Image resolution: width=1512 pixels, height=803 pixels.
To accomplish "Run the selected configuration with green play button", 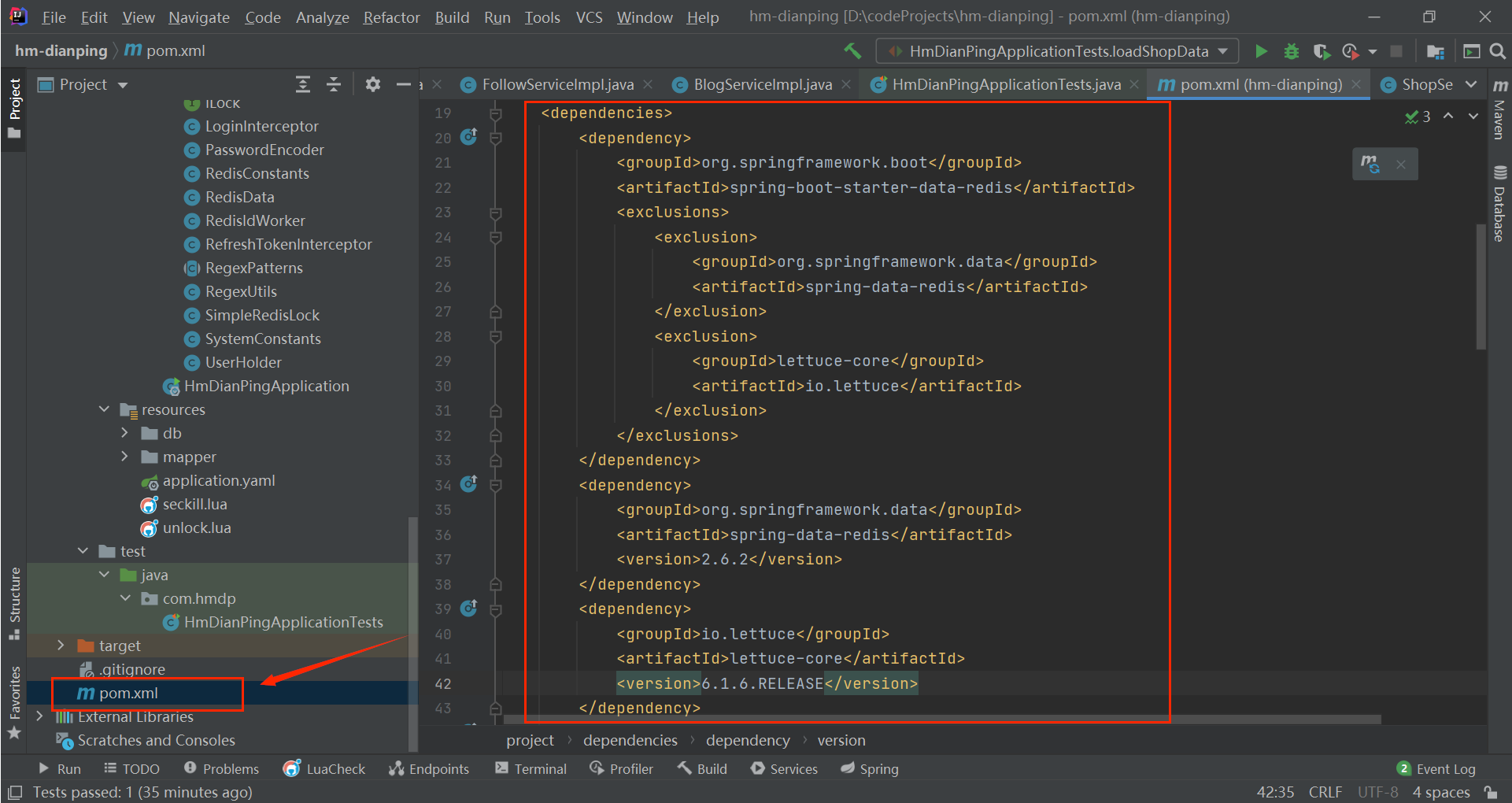I will click(1261, 51).
